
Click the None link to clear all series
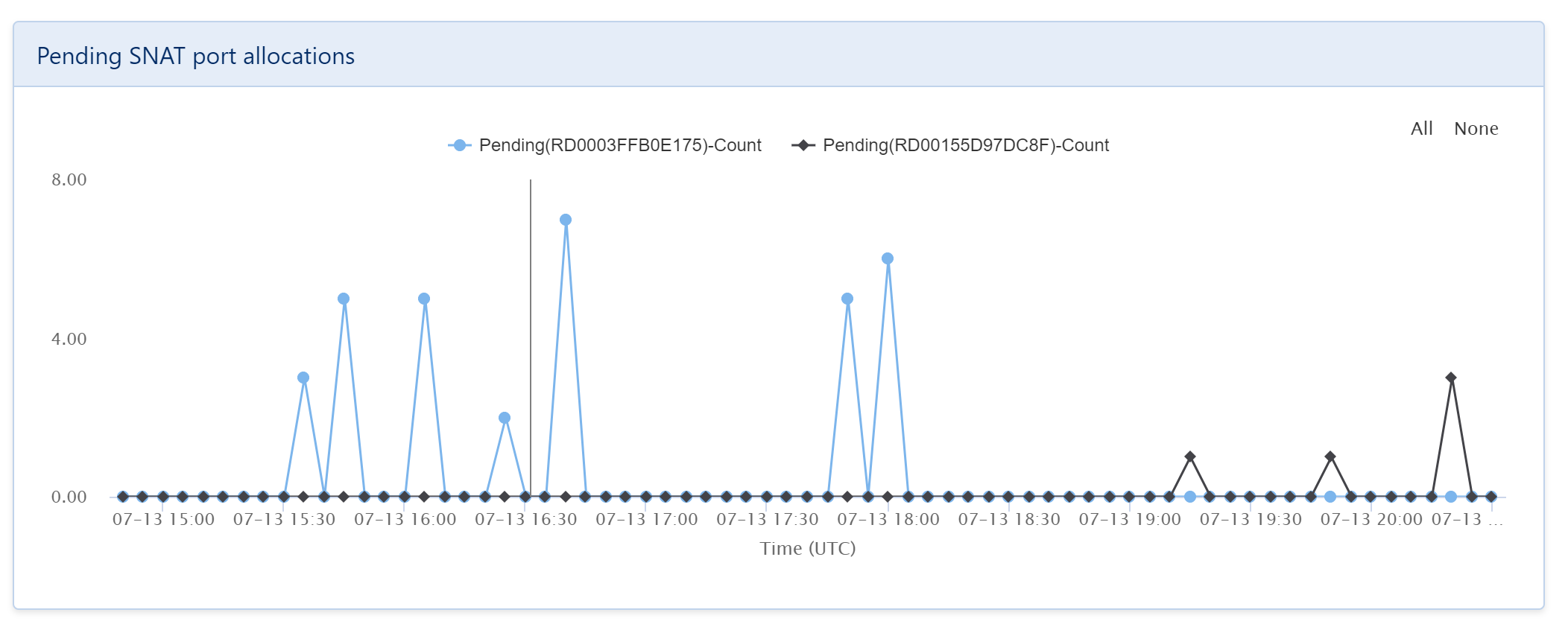pos(1476,128)
